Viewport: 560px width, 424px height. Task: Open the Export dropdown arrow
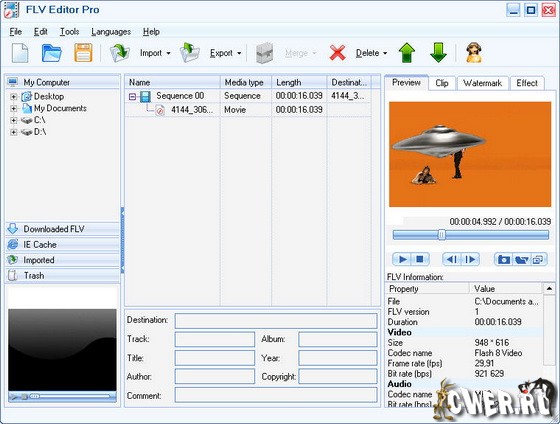pyautogui.click(x=239, y=53)
